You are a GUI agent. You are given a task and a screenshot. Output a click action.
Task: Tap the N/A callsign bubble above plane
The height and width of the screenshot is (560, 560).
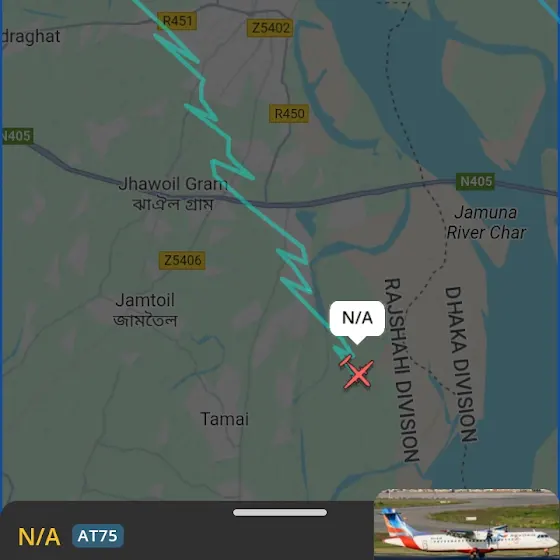tap(357, 318)
